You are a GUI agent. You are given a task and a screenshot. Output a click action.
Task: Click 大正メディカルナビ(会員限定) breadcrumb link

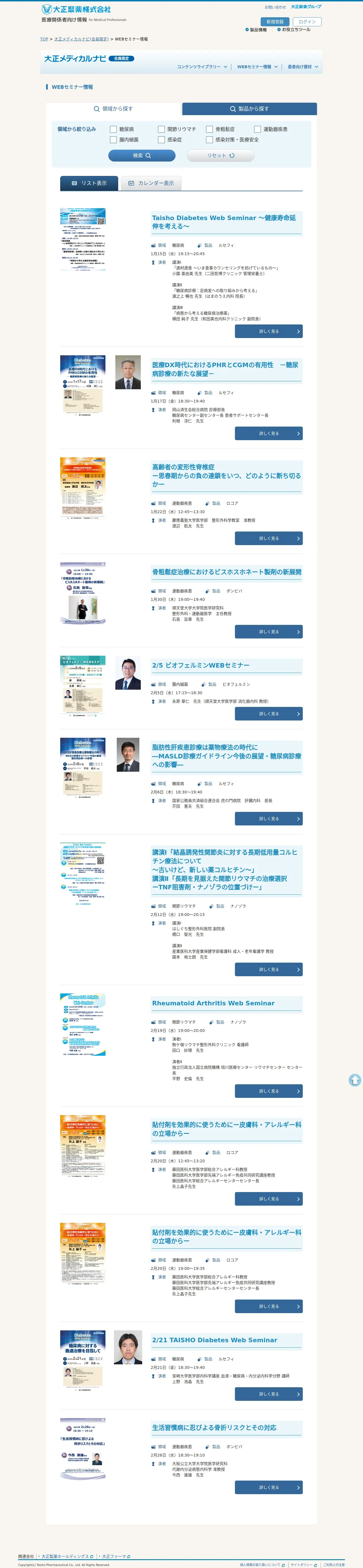coord(81,39)
